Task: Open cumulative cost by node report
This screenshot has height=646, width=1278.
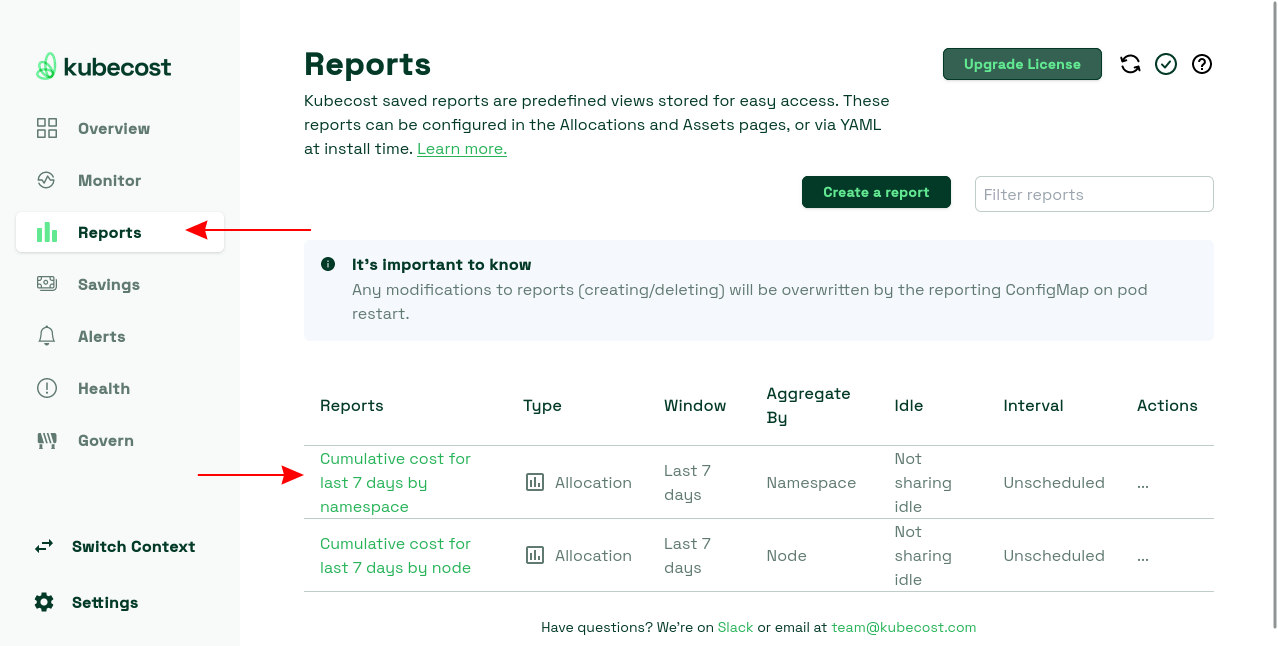Action: (395, 555)
